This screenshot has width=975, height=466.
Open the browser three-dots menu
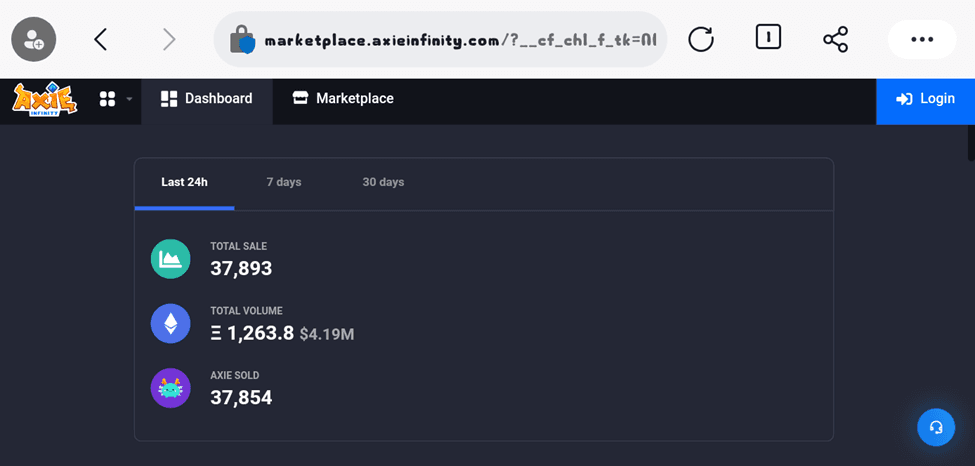(922, 39)
